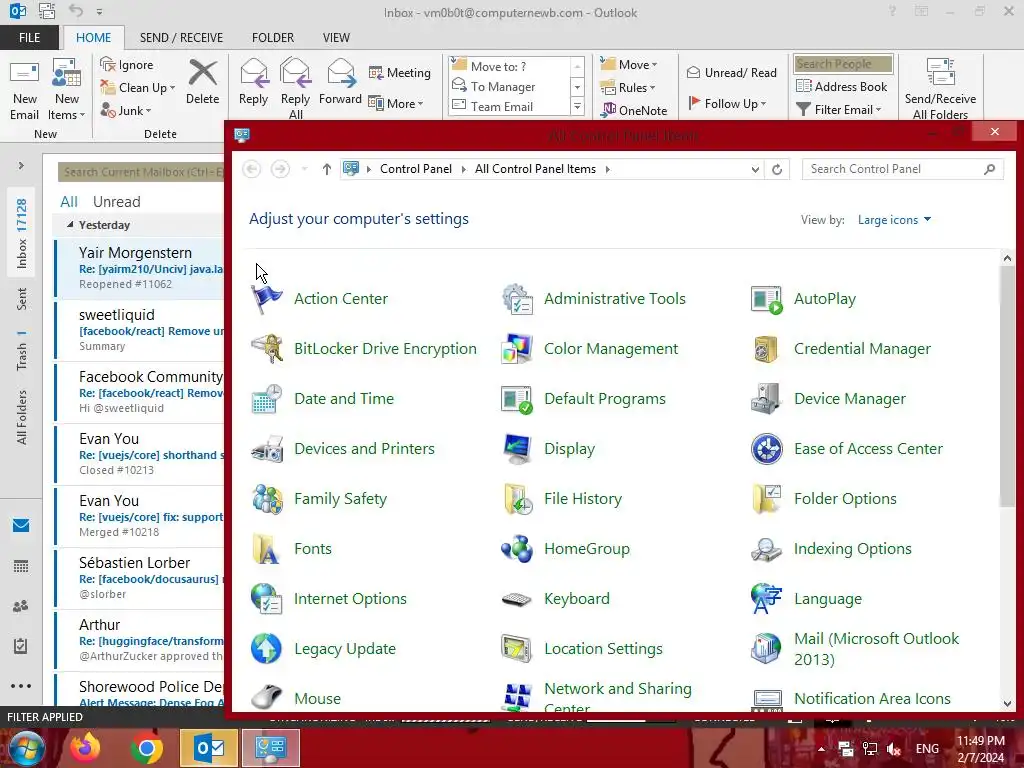Open File History

point(562,499)
